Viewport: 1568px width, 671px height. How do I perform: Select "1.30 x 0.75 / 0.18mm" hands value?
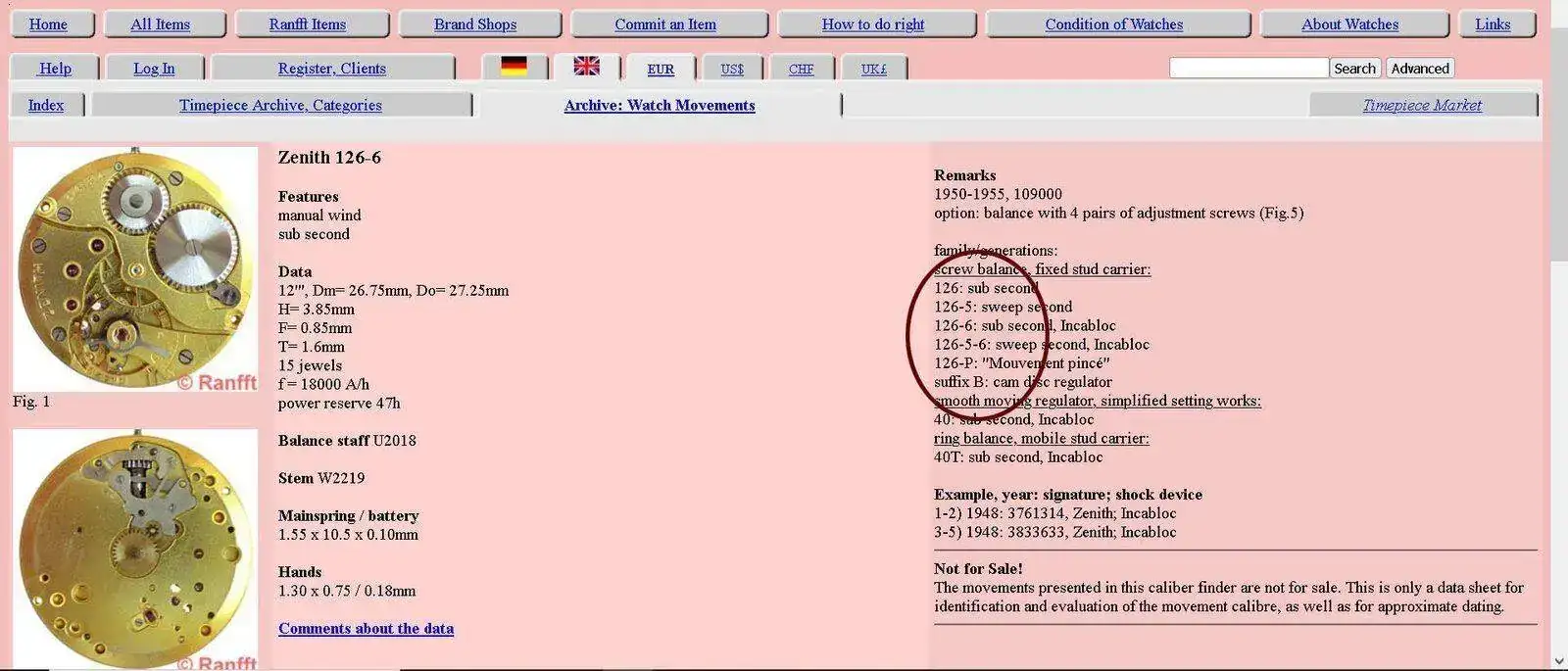tap(347, 591)
